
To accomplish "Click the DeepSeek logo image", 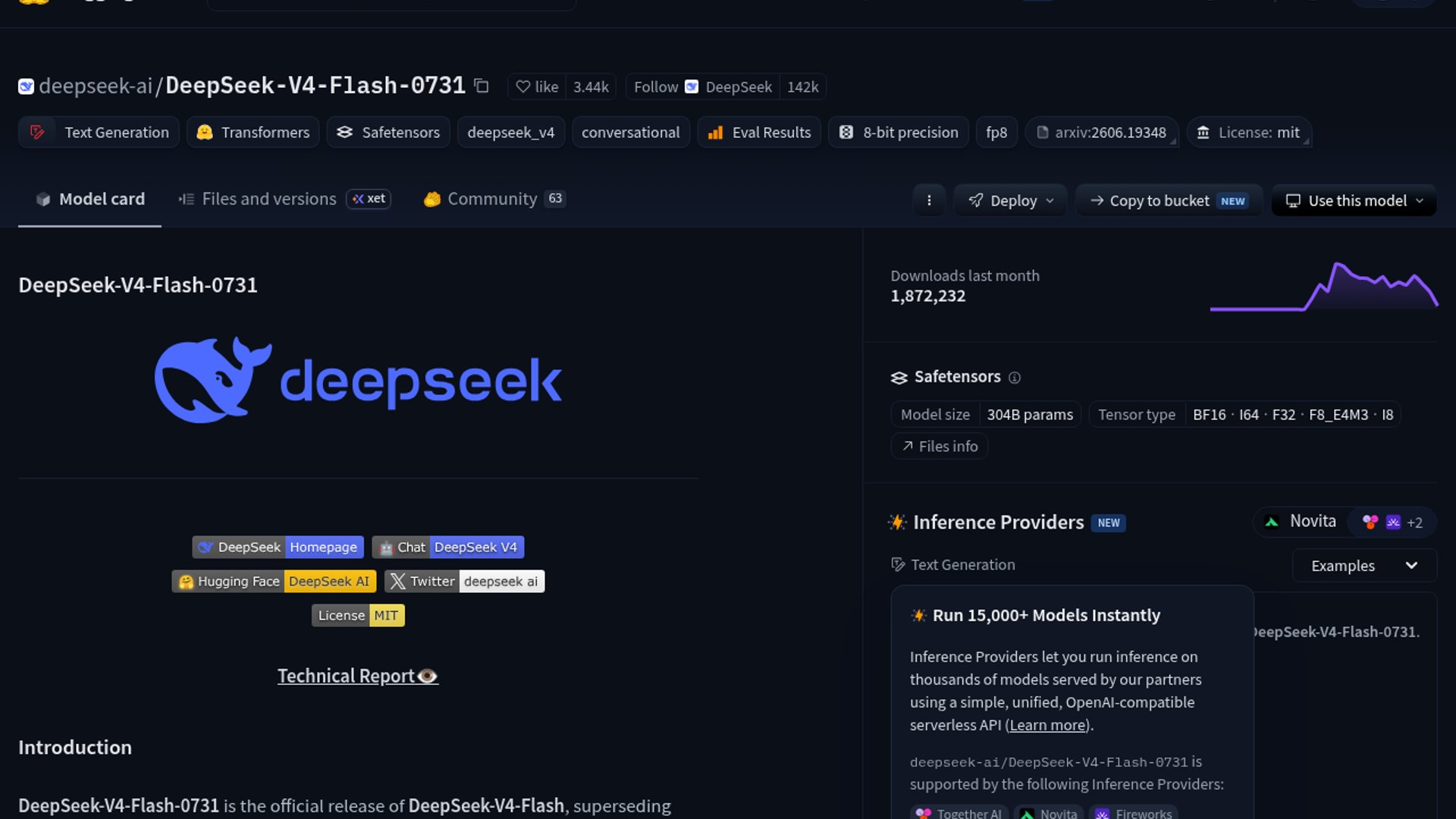I will point(358,380).
